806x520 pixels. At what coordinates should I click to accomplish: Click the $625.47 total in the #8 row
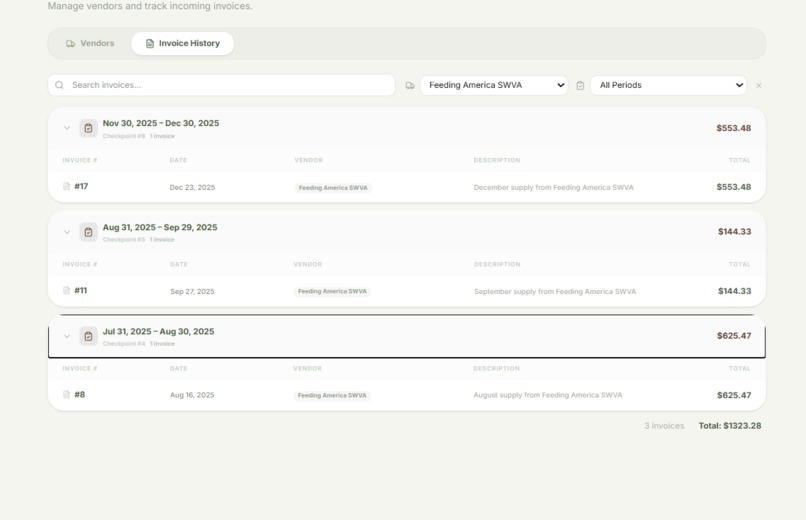click(734, 395)
